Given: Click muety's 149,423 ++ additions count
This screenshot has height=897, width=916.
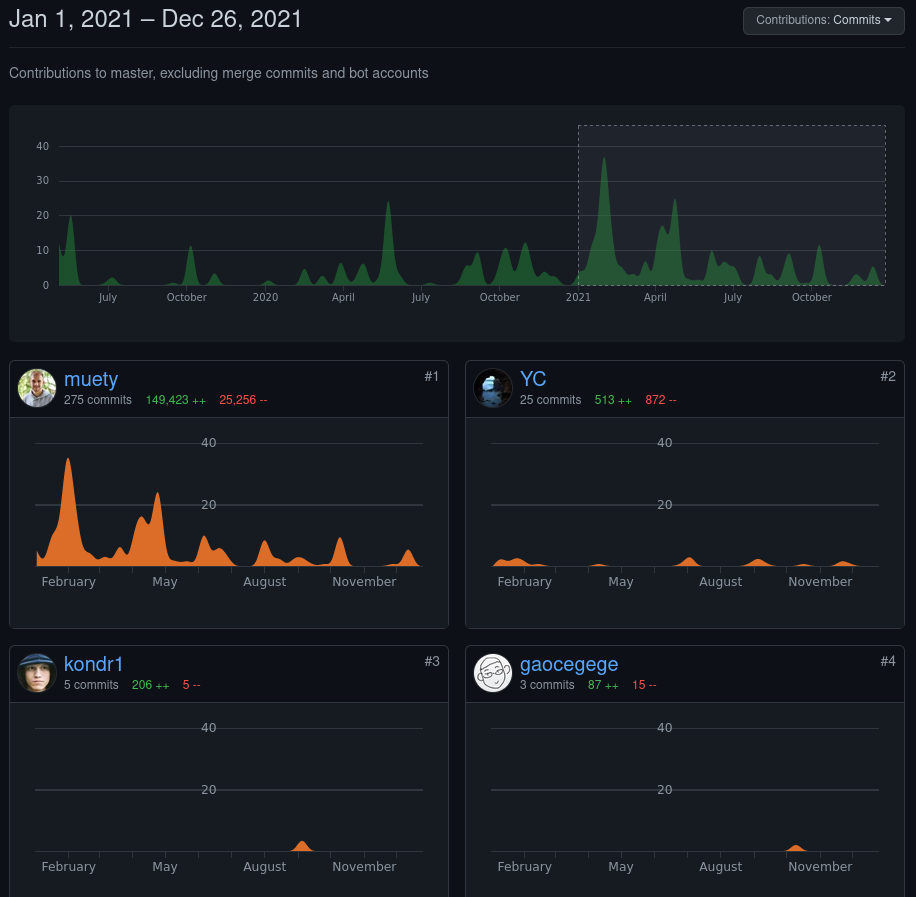Looking at the screenshot, I should click(175, 400).
